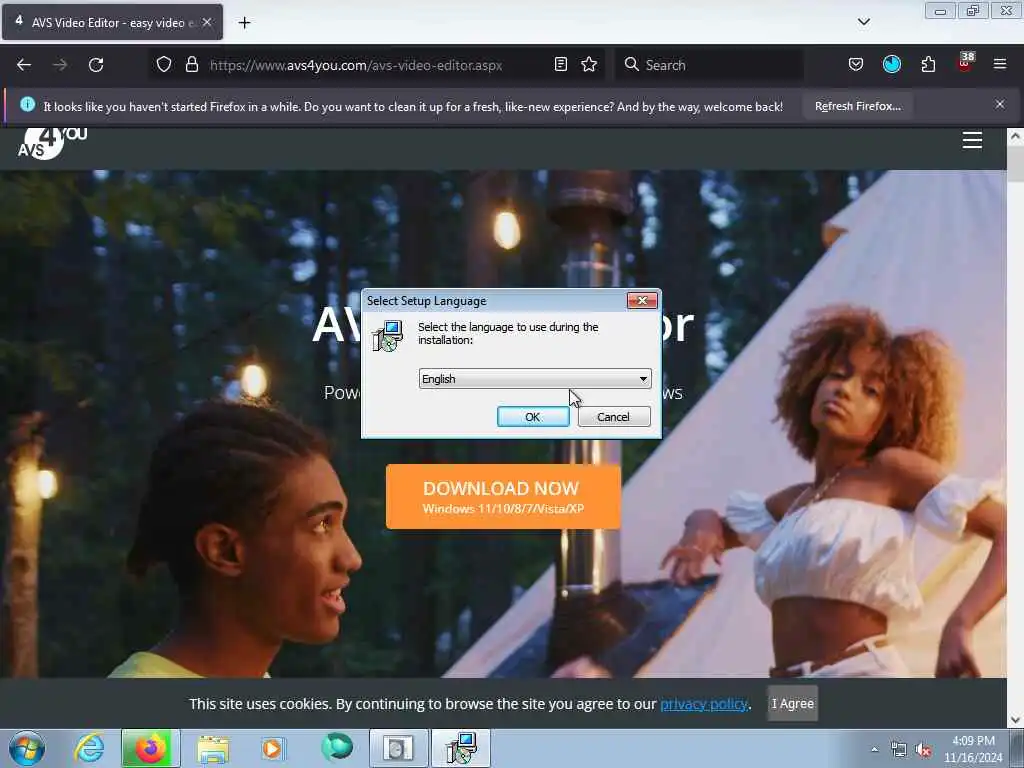This screenshot has height=768, width=1024.
Task: Click the blue circular account icon
Action: click(x=892, y=64)
